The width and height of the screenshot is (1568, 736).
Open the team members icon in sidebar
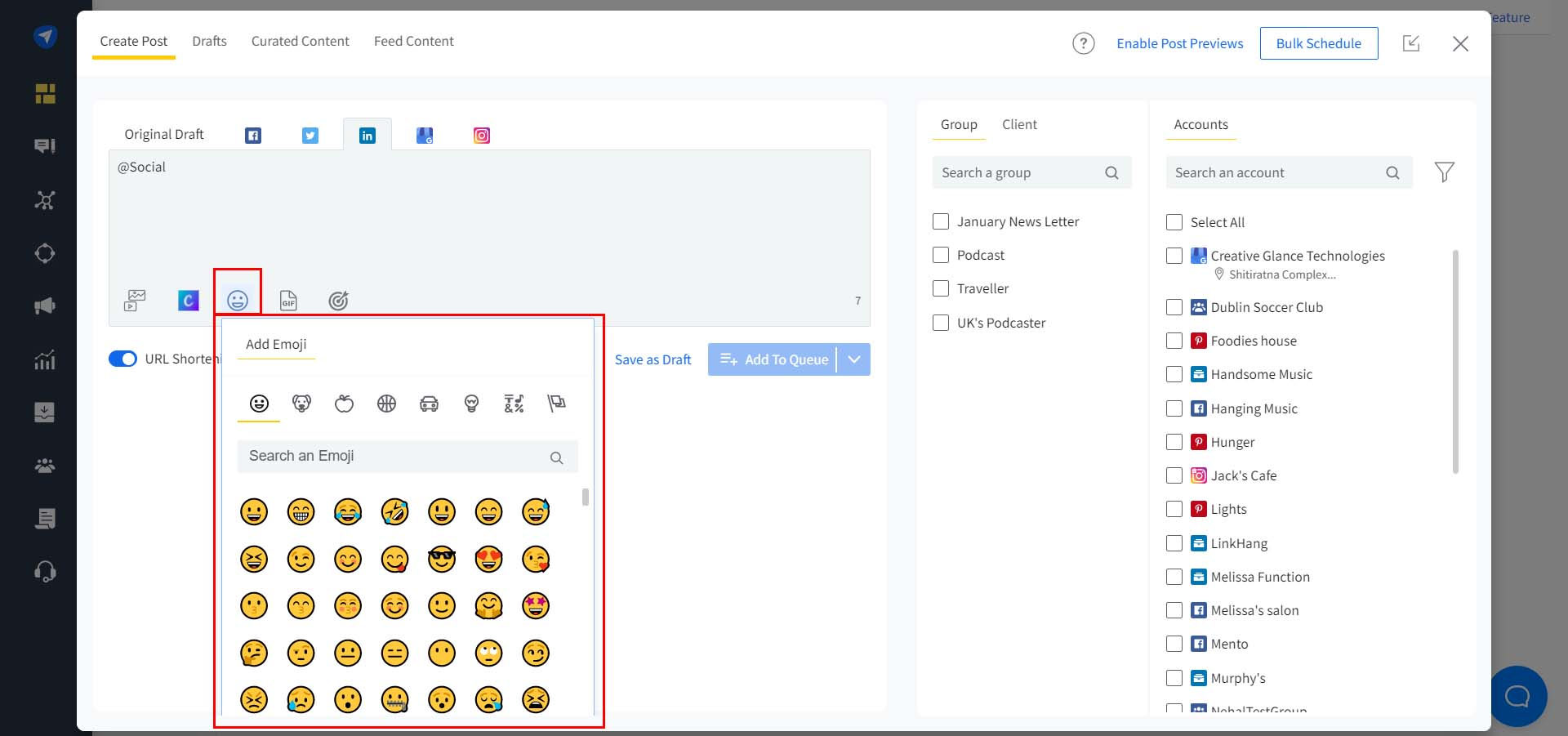click(x=45, y=466)
